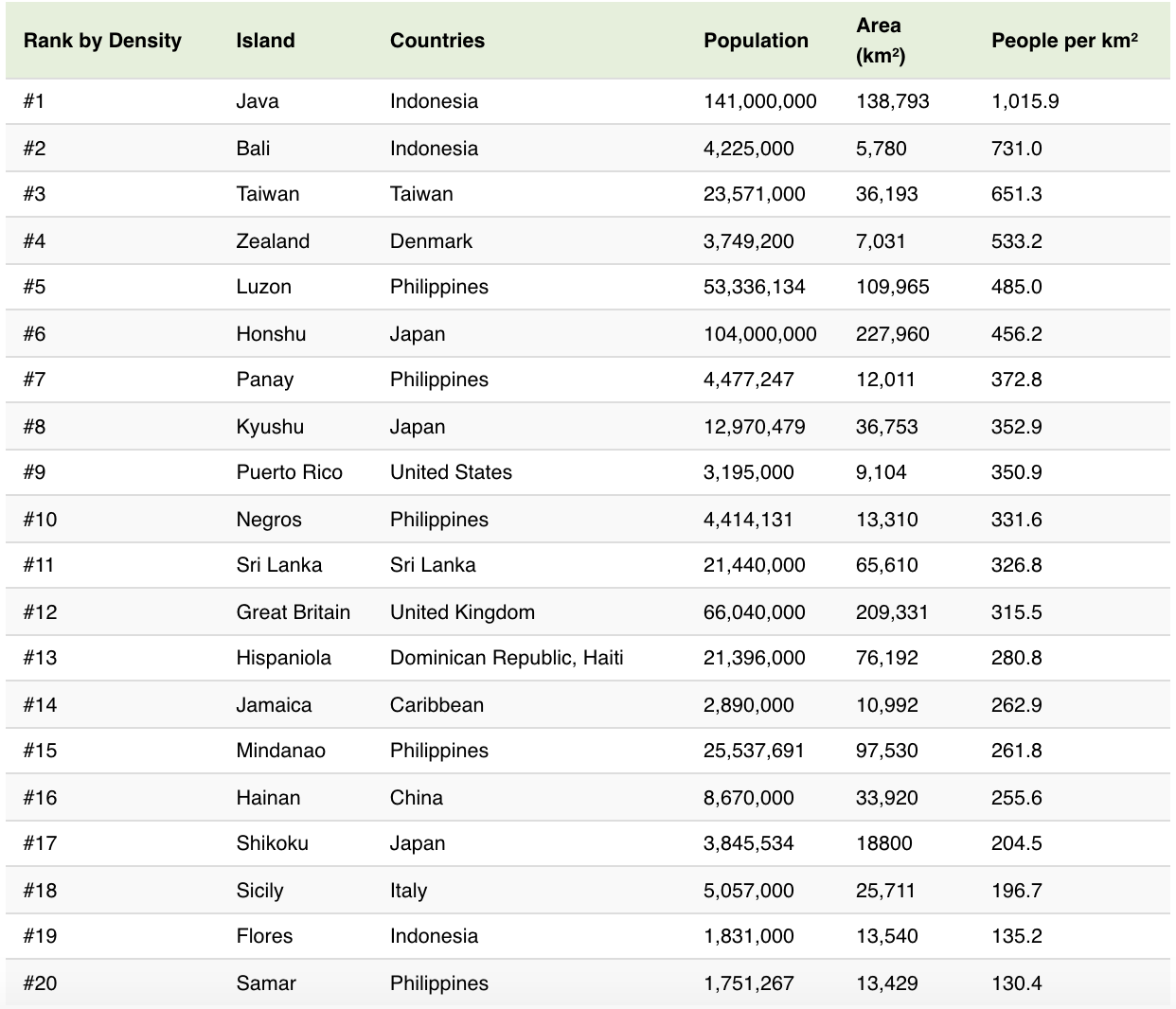Click the Java island cell
Screen dimensions: 1176x1009
tap(258, 101)
